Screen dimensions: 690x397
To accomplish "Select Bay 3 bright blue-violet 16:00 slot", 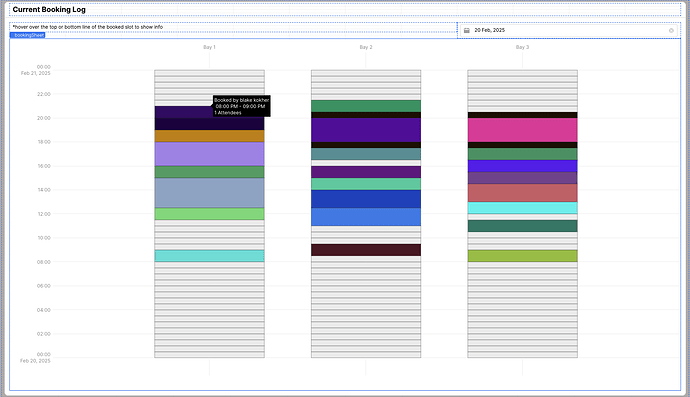I will [x=522, y=166].
